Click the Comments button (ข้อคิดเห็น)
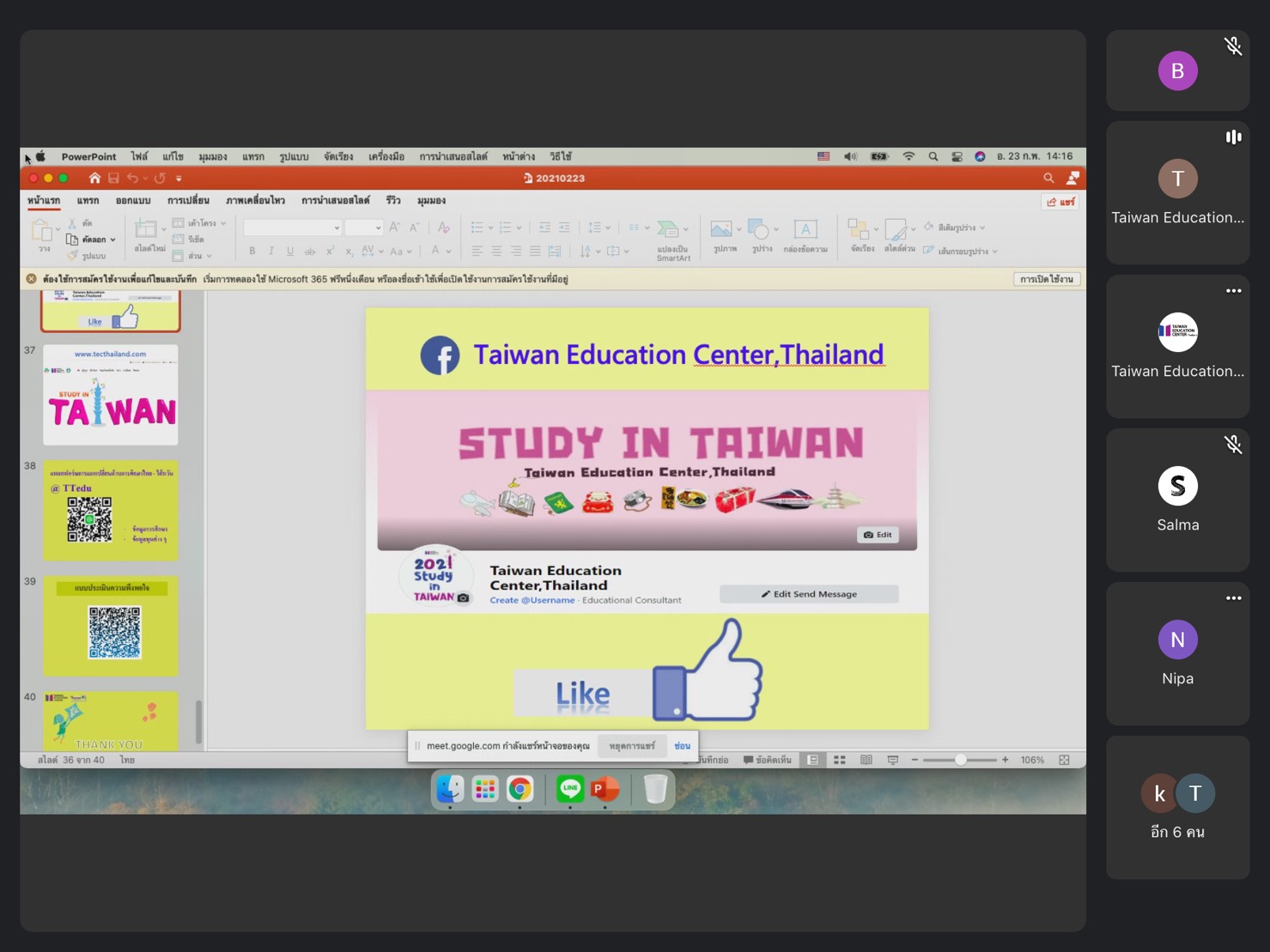This screenshot has height=952, width=1270. [x=767, y=760]
